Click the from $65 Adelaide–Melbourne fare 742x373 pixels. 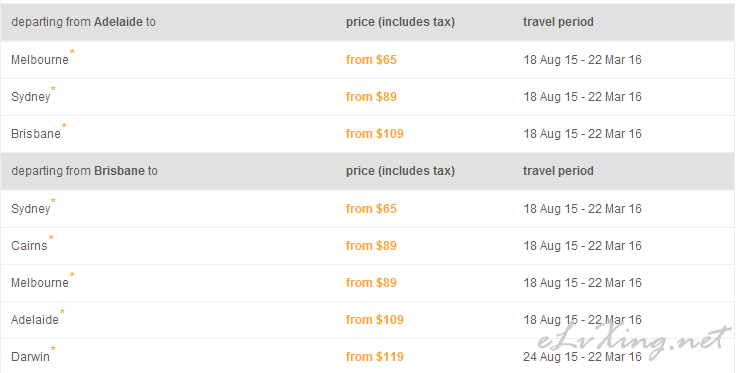pyautogui.click(x=371, y=60)
